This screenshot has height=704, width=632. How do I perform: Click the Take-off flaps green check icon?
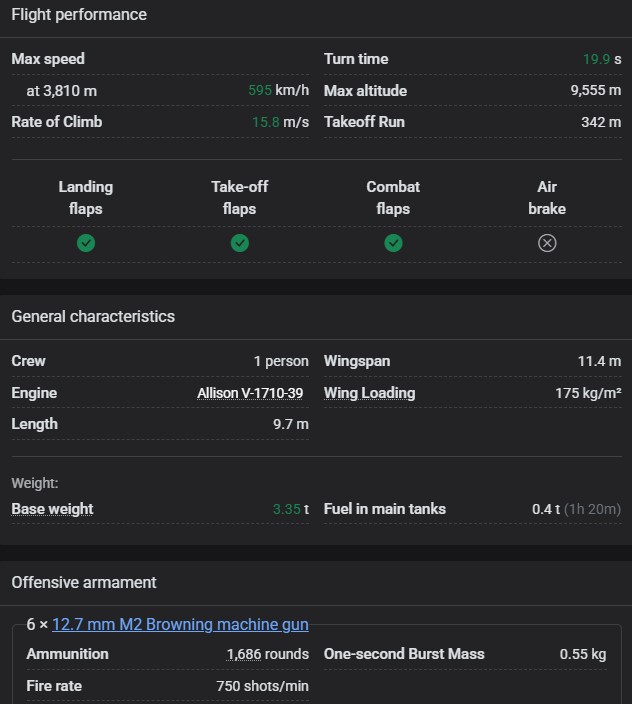click(x=239, y=243)
